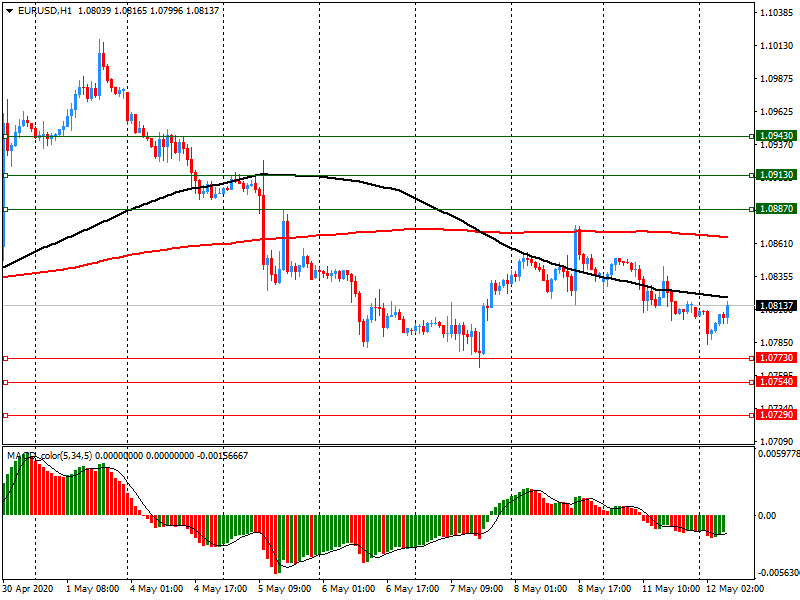This screenshot has height=600, width=800.
Task: Select right handle of the 1.07540 line
Action: [x=752, y=382]
